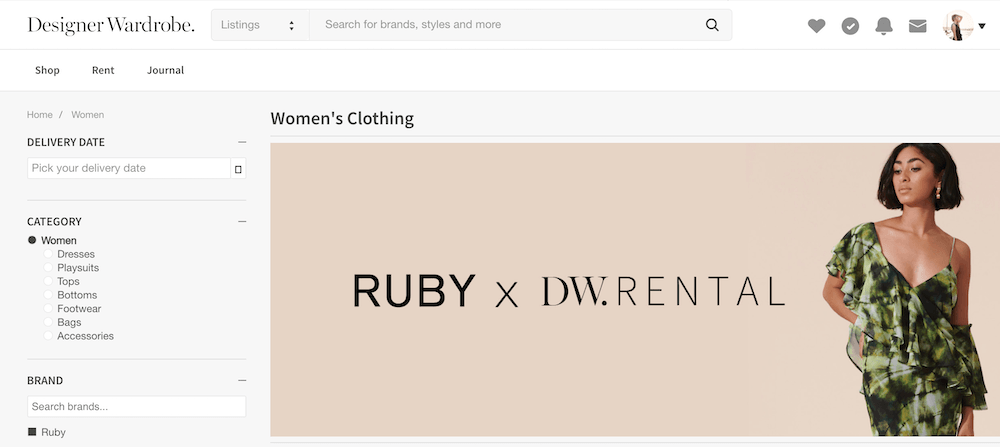Open the Journal link
Viewport: 1000px width, 447px height.
click(165, 70)
